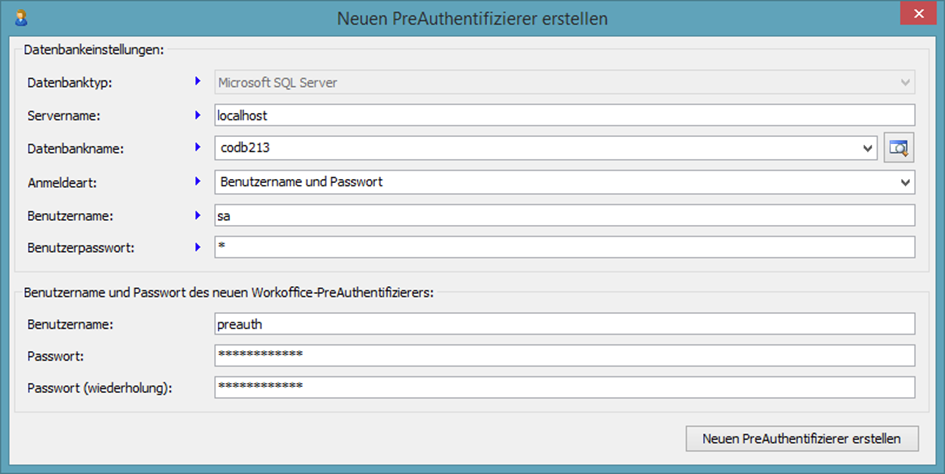Screen dimensions: 945x474
Task: Click blue arrow next to Servername
Action: (x=198, y=115)
